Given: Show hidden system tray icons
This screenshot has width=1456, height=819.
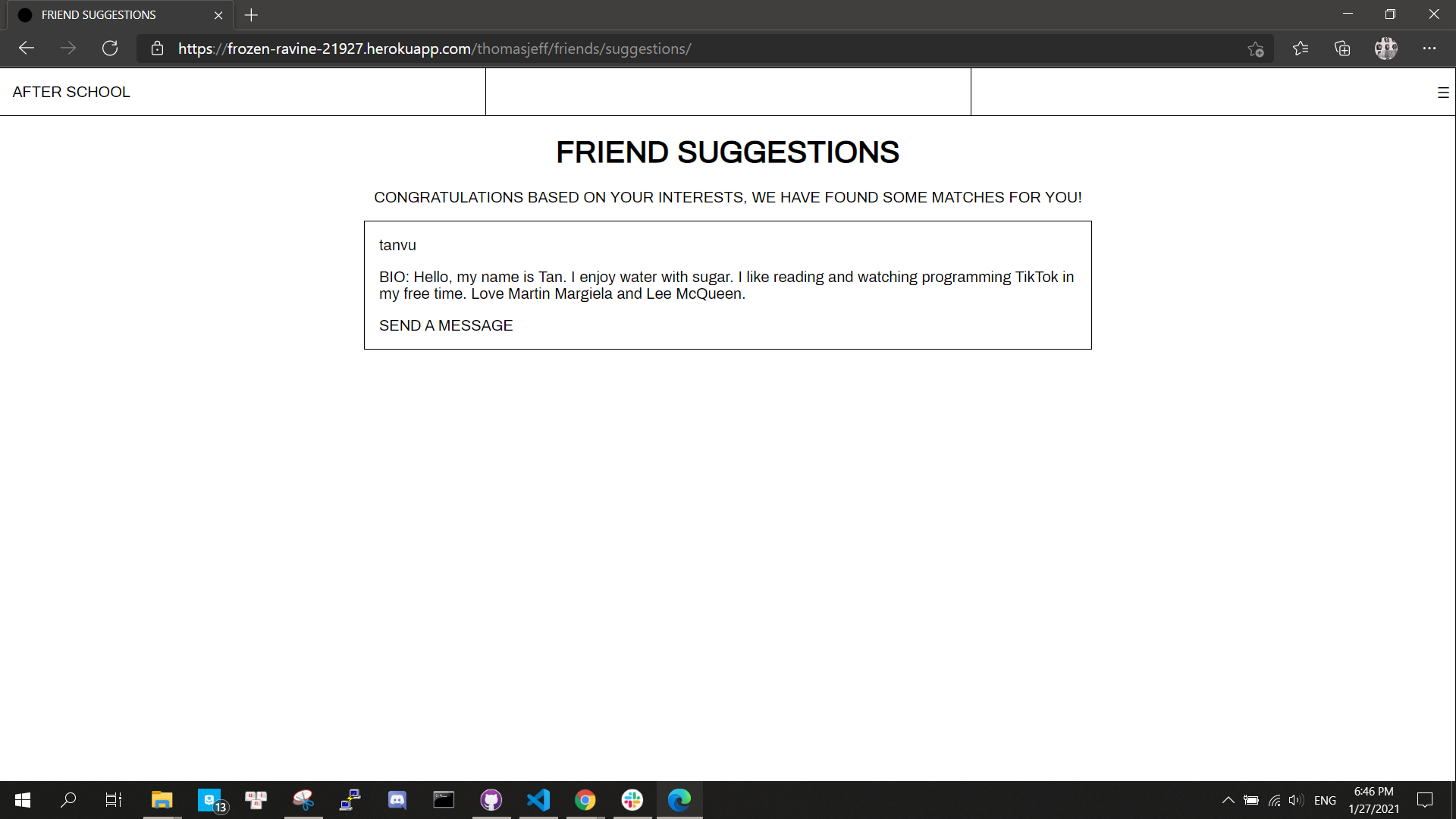Looking at the screenshot, I should click(x=1228, y=800).
